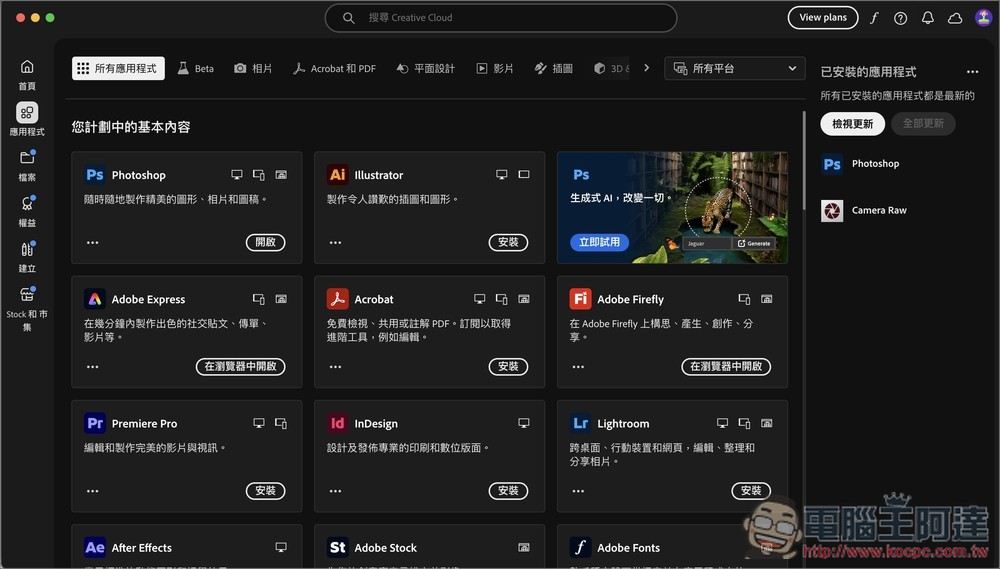Open the Files sidebar icon
Image resolution: width=1000 pixels, height=569 pixels.
point(27,158)
